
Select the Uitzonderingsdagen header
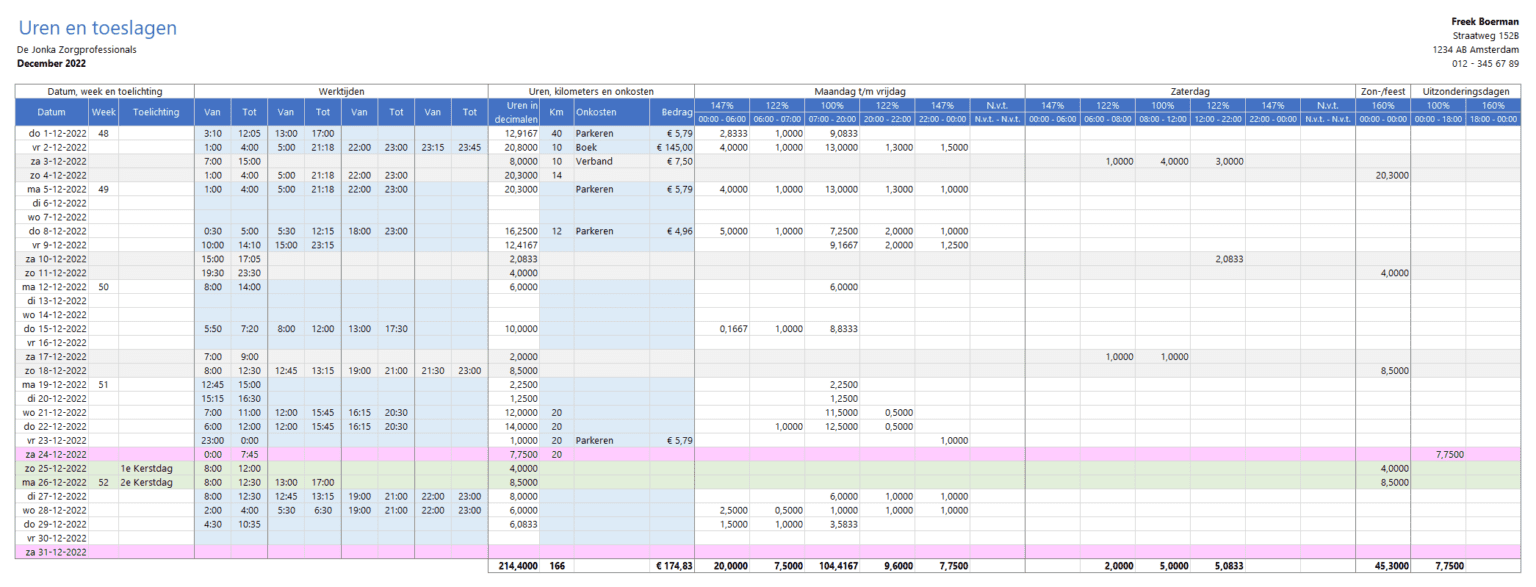tap(1466, 91)
